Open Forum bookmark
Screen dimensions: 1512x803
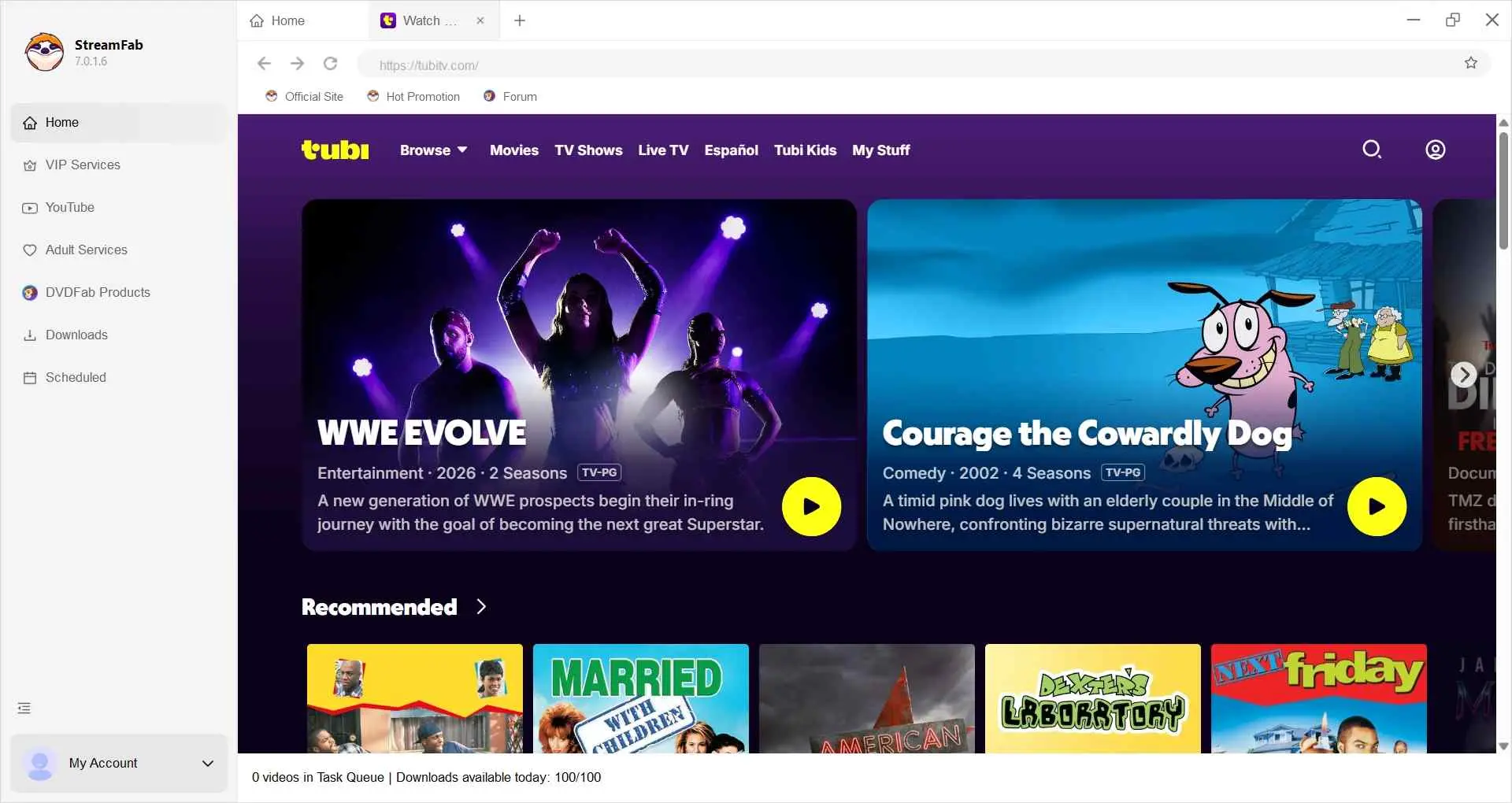tap(510, 97)
